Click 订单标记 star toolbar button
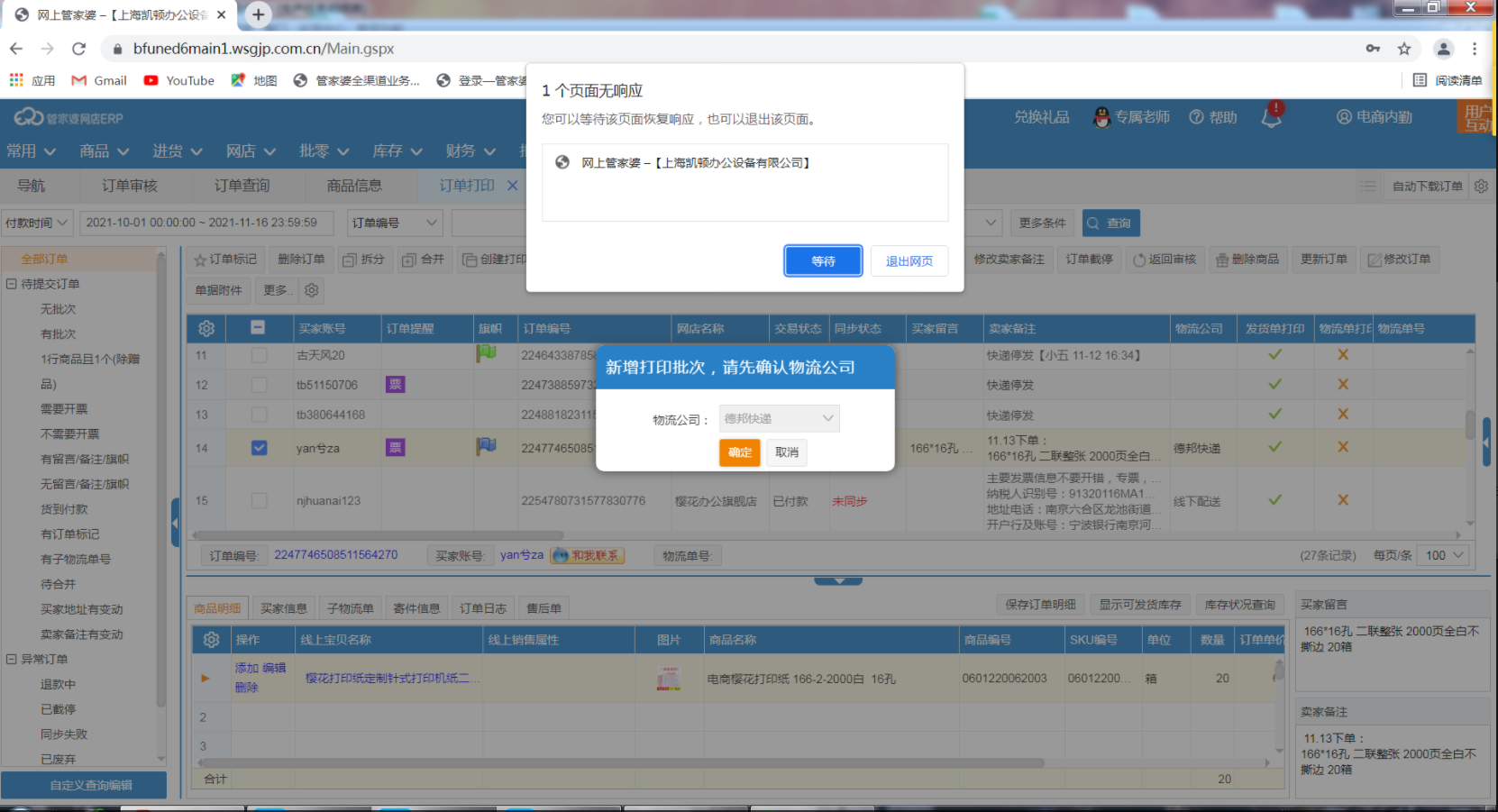This screenshot has height=812, width=1498. point(226,260)
